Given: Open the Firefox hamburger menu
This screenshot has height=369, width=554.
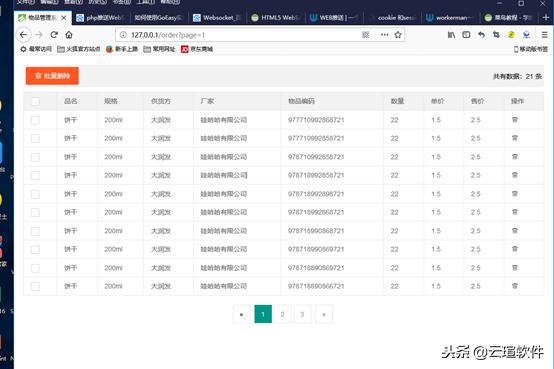Looking at the screenshot, I should coord(544,35).
